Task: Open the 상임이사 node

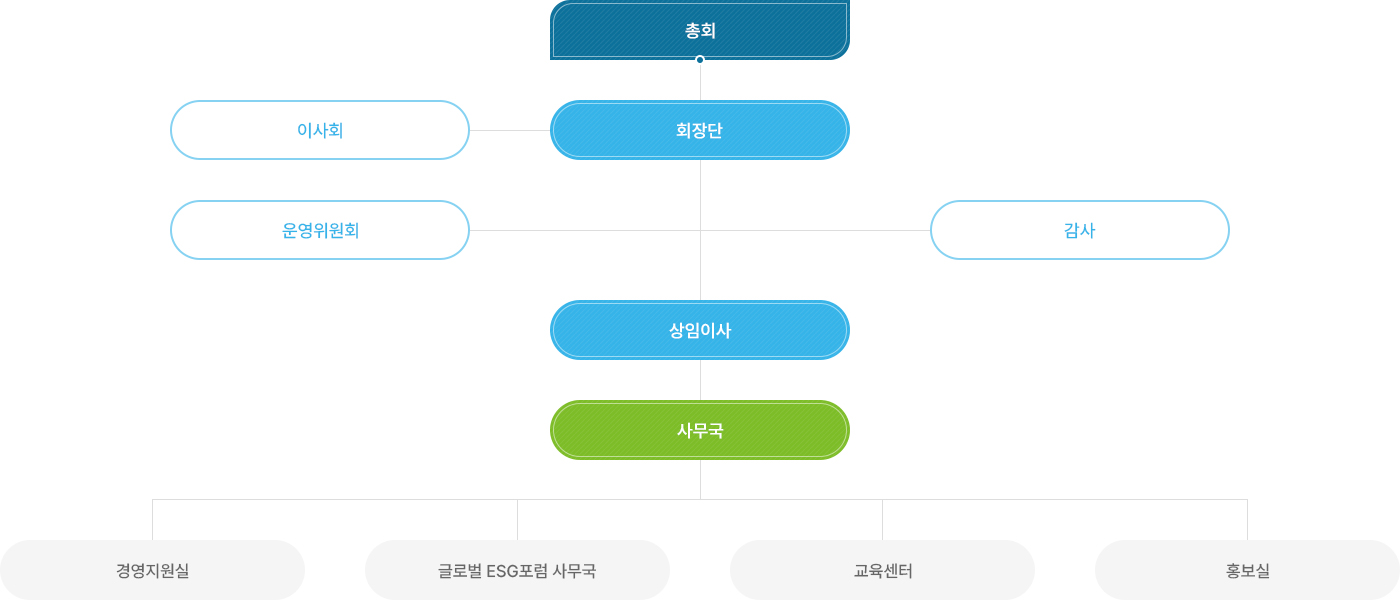Action: [700, 330]
